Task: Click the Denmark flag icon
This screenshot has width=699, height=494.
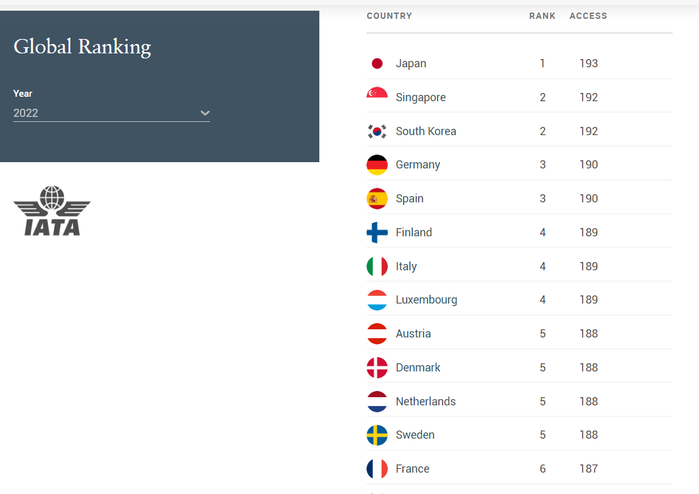Action: pyautogui.click(x=377, y=367)
